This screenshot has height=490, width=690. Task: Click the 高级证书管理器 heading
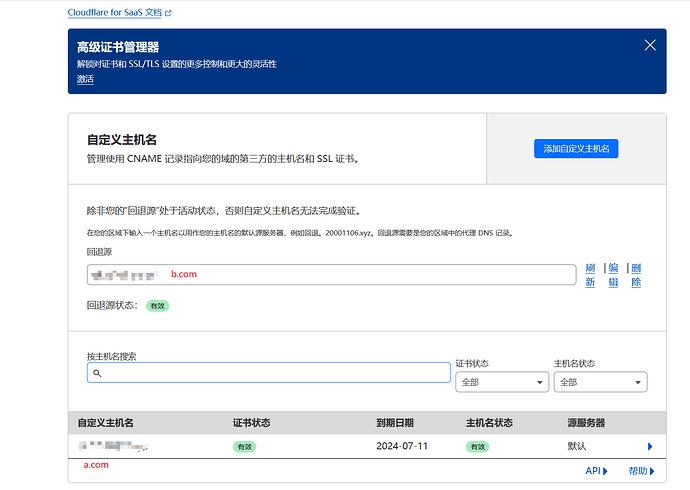pos(118,47)
